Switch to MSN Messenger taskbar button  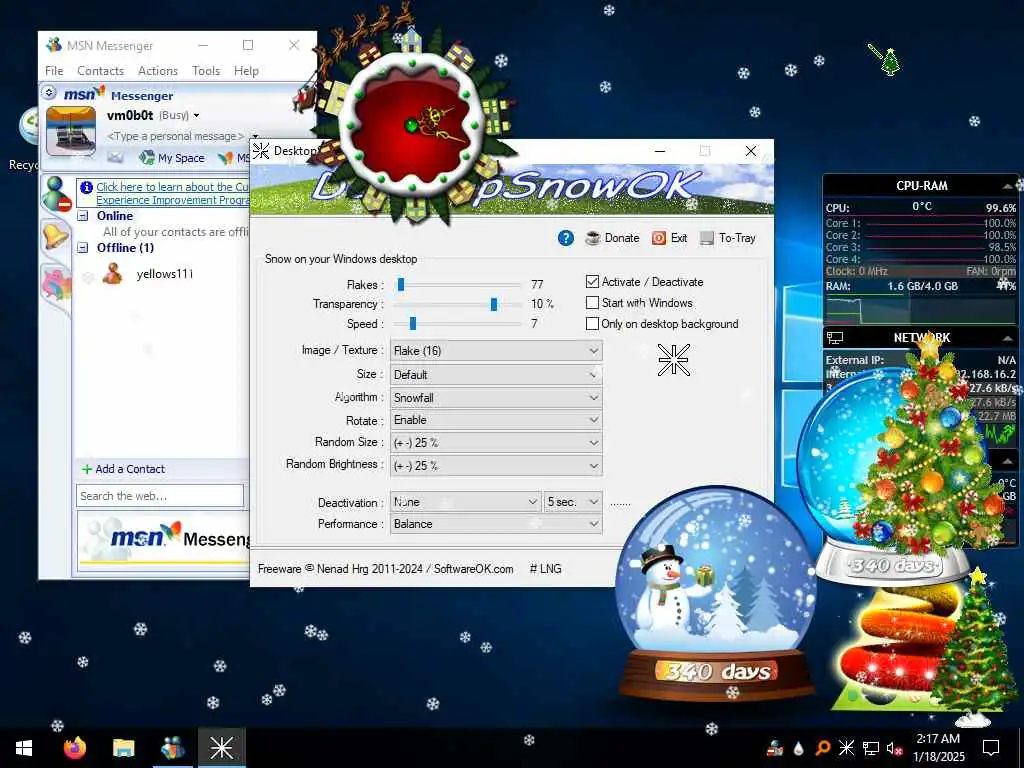(x=172, y=748)
